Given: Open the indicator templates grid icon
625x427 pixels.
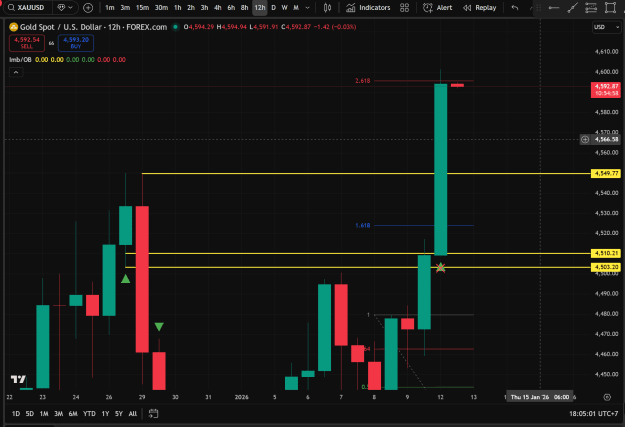Looking at the screenshot, I should tap(405, 8).
